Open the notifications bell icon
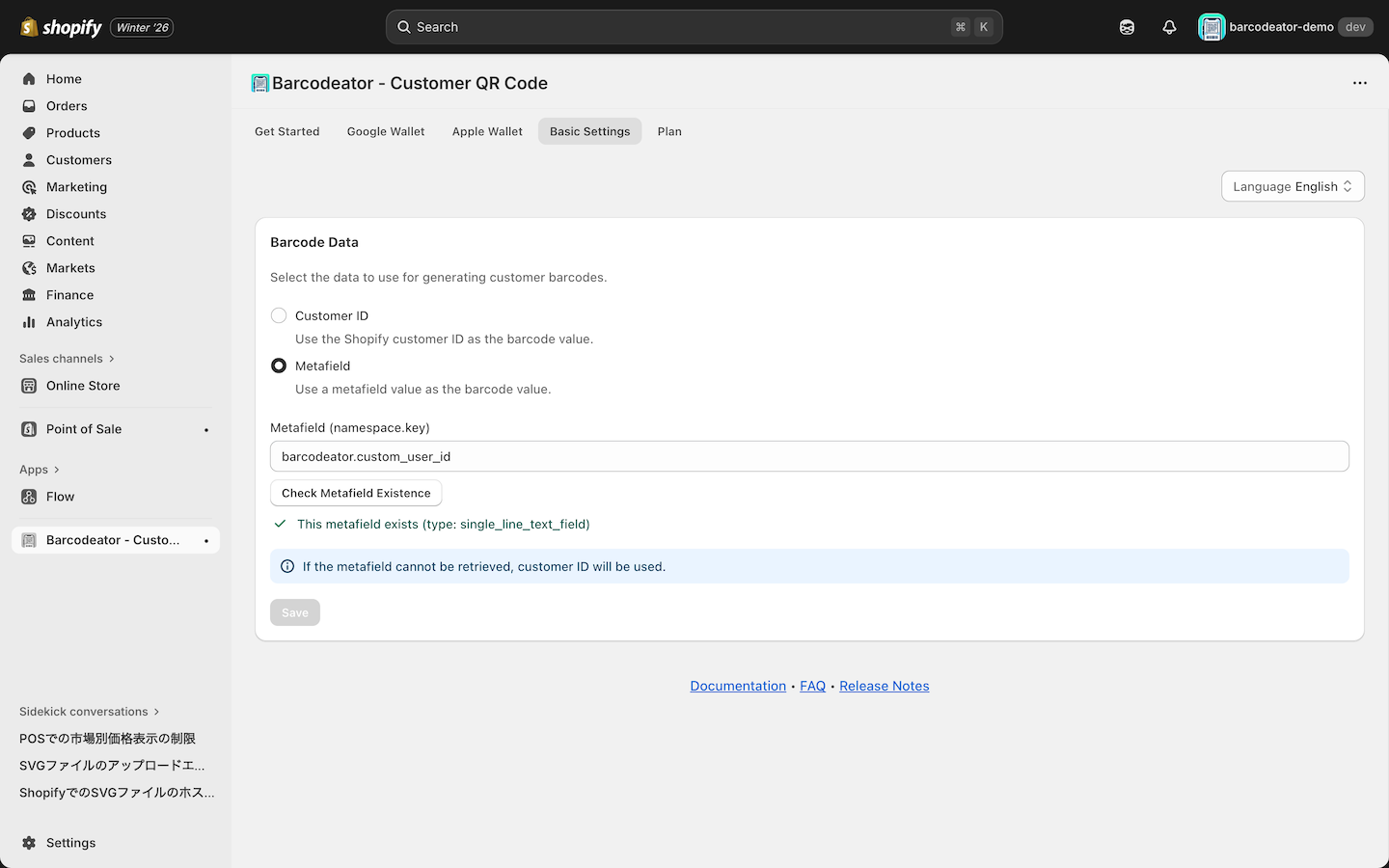The width and height of the screenshot is (1389, 868). [1169, 27]
